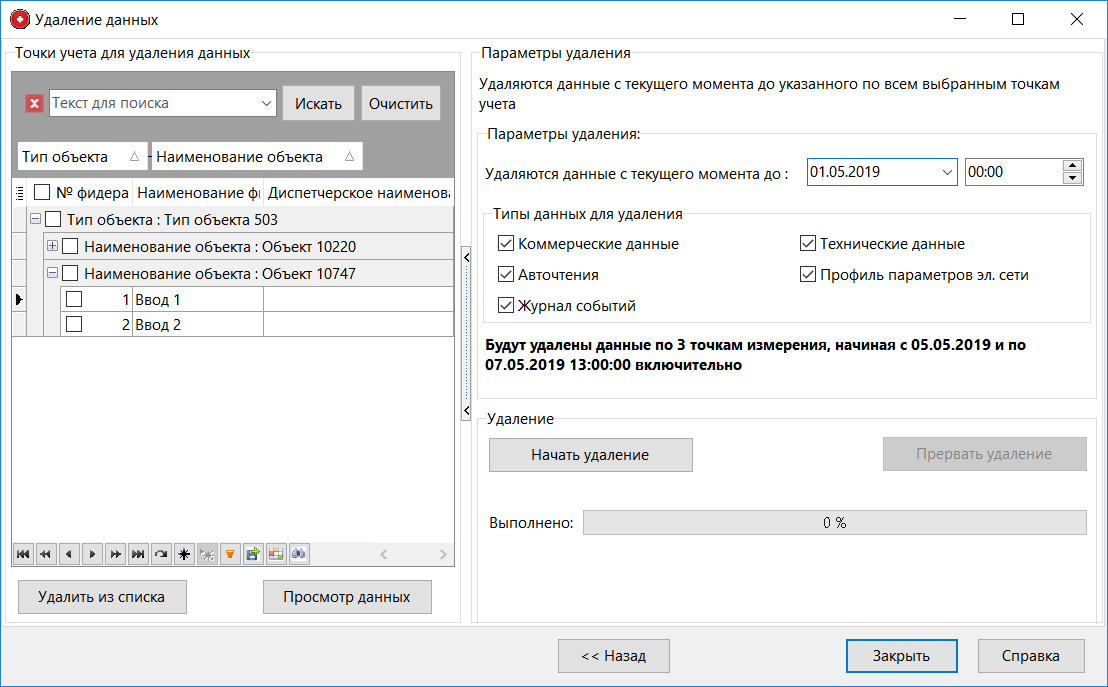Step to the next record
Image resolution: width=1108 pixels, height=687 pixels.
tap(91, 554)
